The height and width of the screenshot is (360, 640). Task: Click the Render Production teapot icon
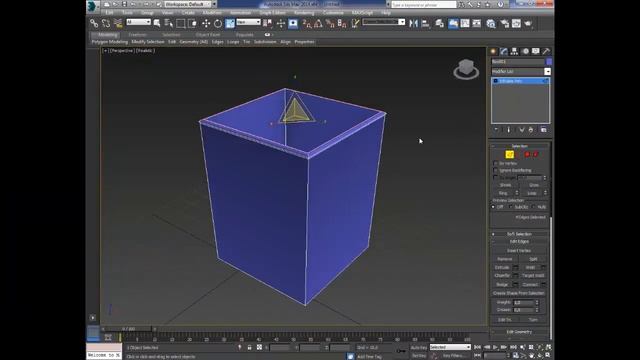[x=528, y=23]
